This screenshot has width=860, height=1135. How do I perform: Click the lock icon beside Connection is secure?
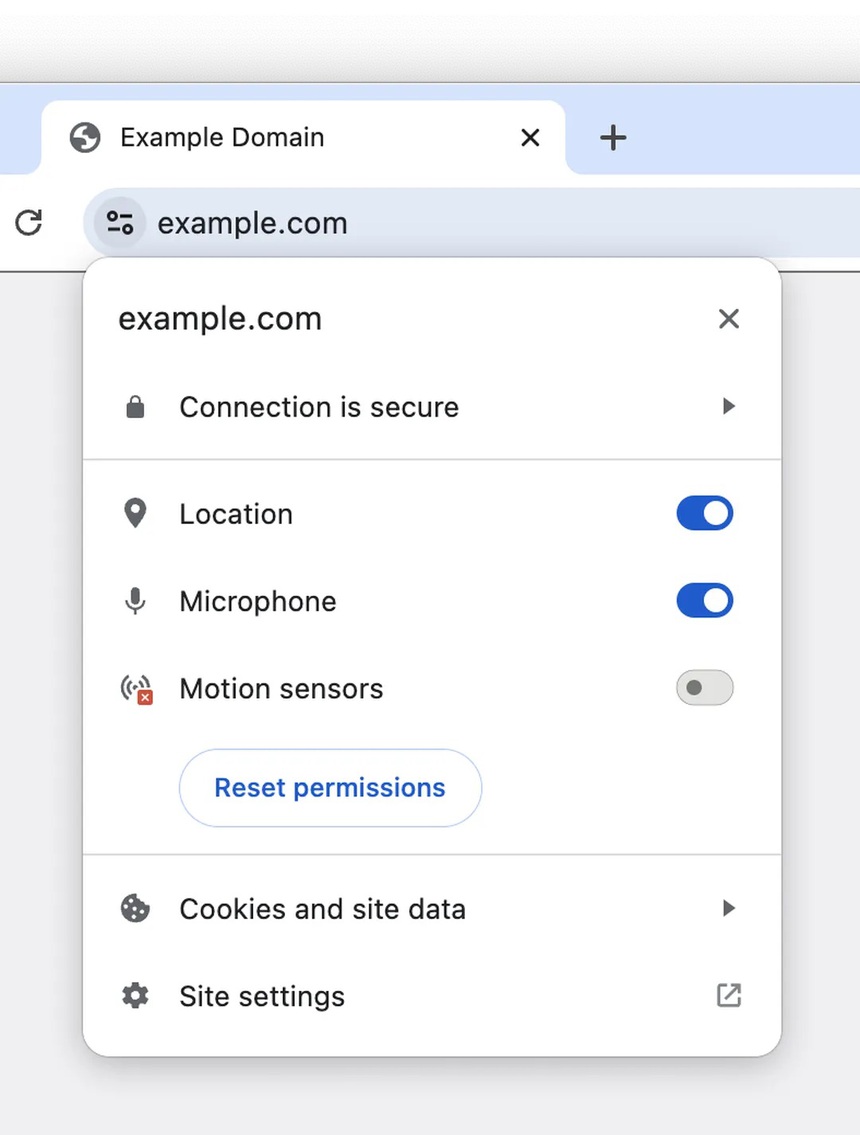pyautogui.click(x=135, y=407)
